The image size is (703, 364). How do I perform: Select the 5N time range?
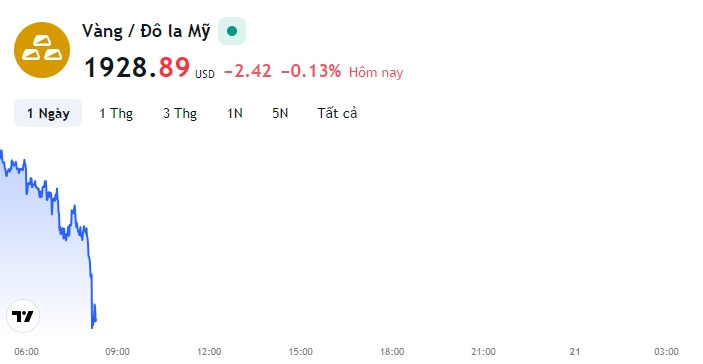(x=280, y=113)
